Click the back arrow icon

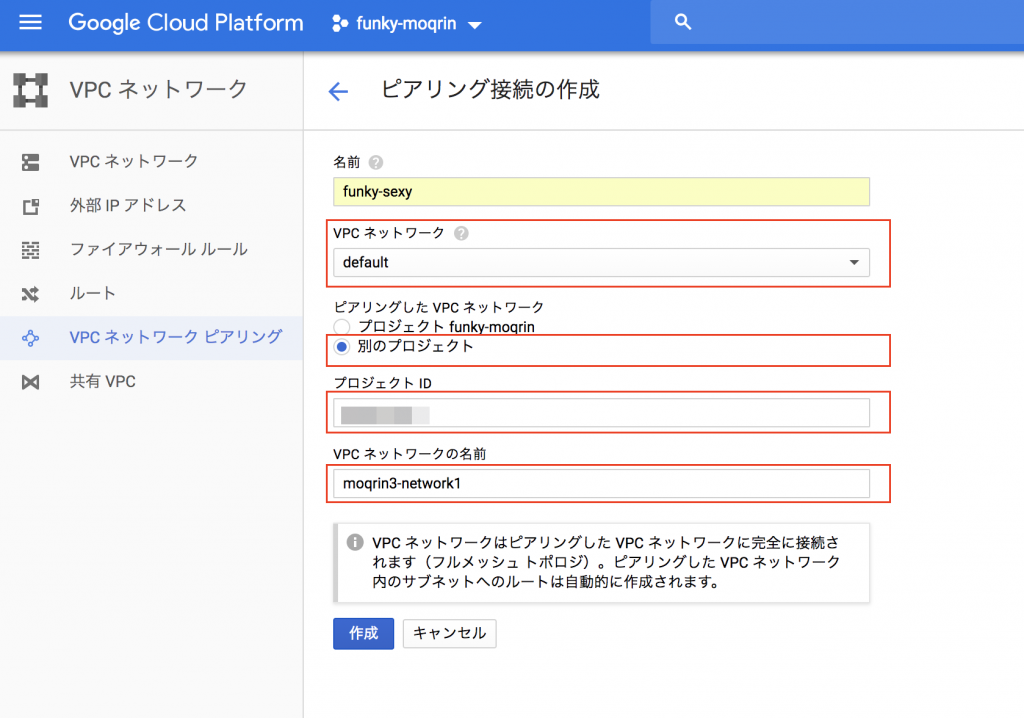338,92
